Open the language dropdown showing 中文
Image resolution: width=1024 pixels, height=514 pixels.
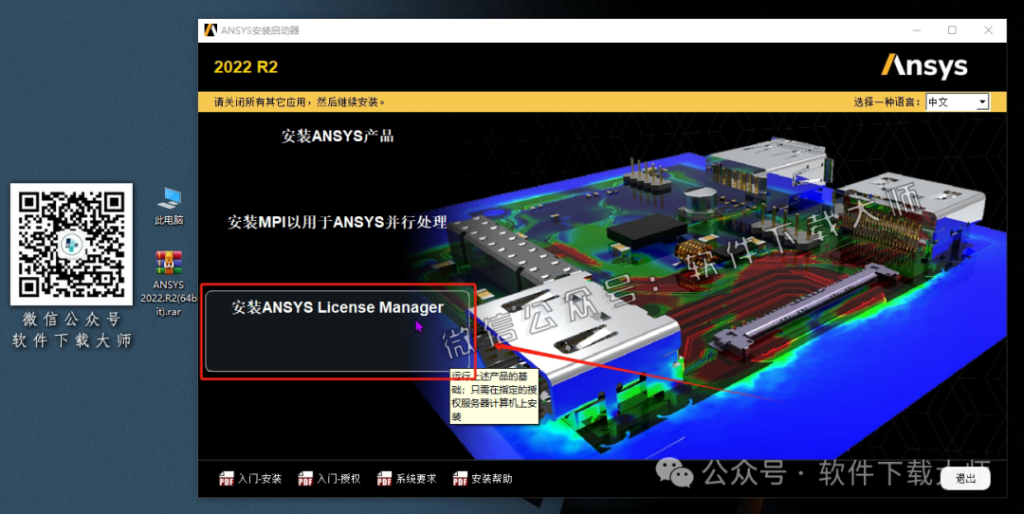coord(957,102)
